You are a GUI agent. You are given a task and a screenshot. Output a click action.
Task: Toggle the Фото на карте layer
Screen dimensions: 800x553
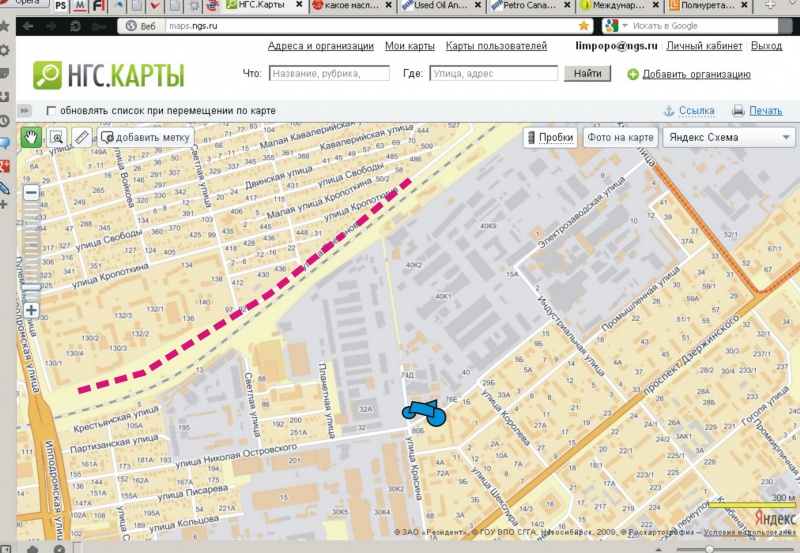pyautogui.click(x=620, y=138)
